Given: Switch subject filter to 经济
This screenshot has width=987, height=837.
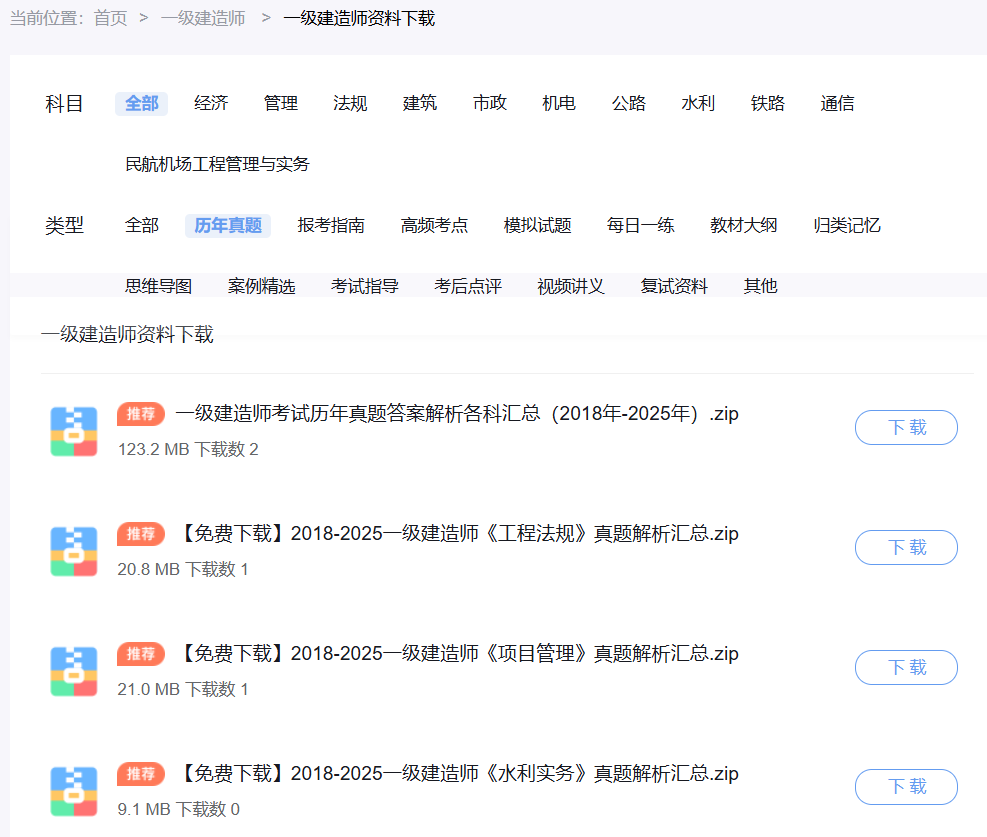Looking at the screenshot, I should pyautogui.click(x=211, y=103).
